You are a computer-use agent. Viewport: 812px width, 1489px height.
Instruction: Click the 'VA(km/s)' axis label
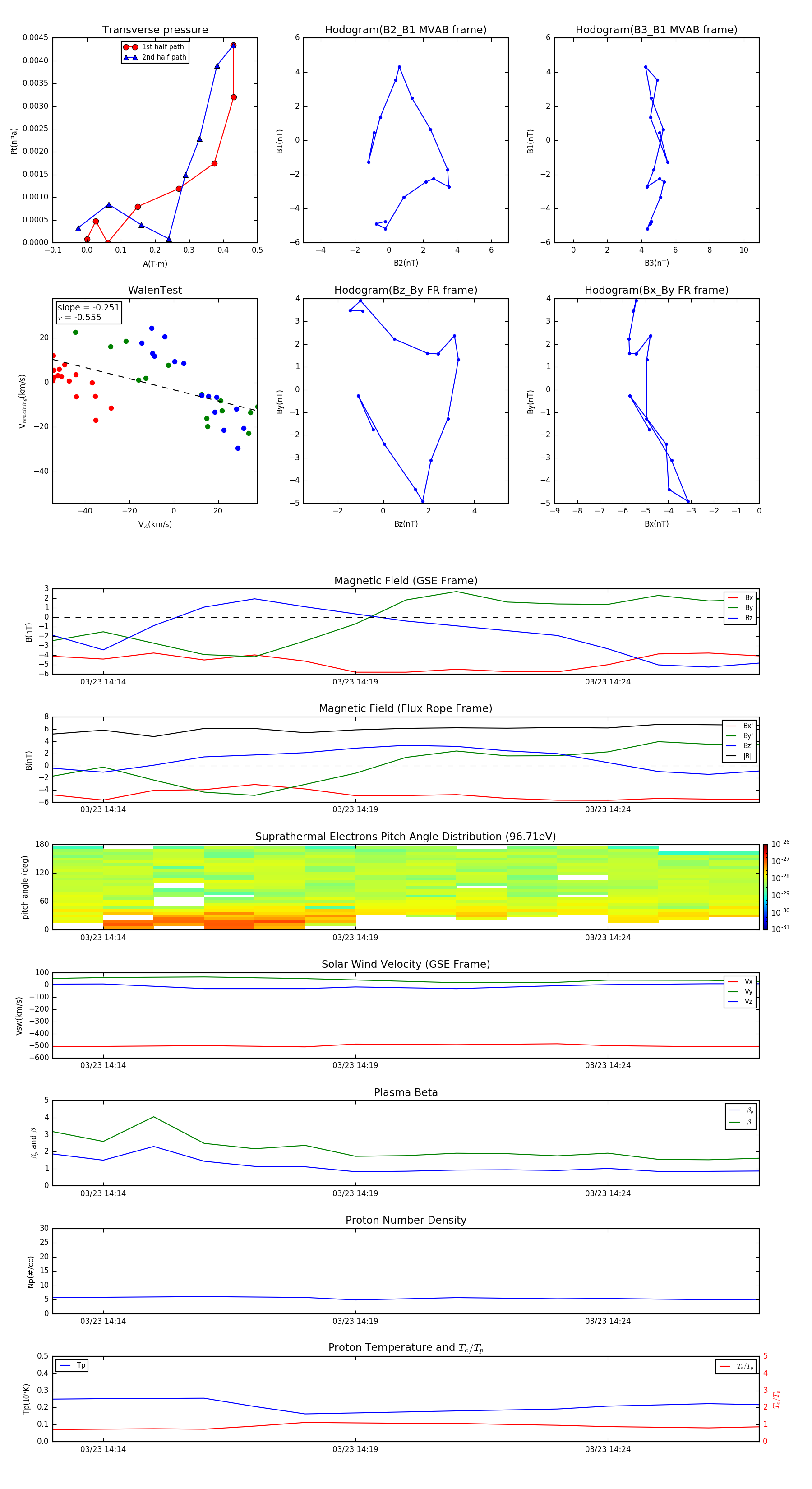tap(155, 525)
